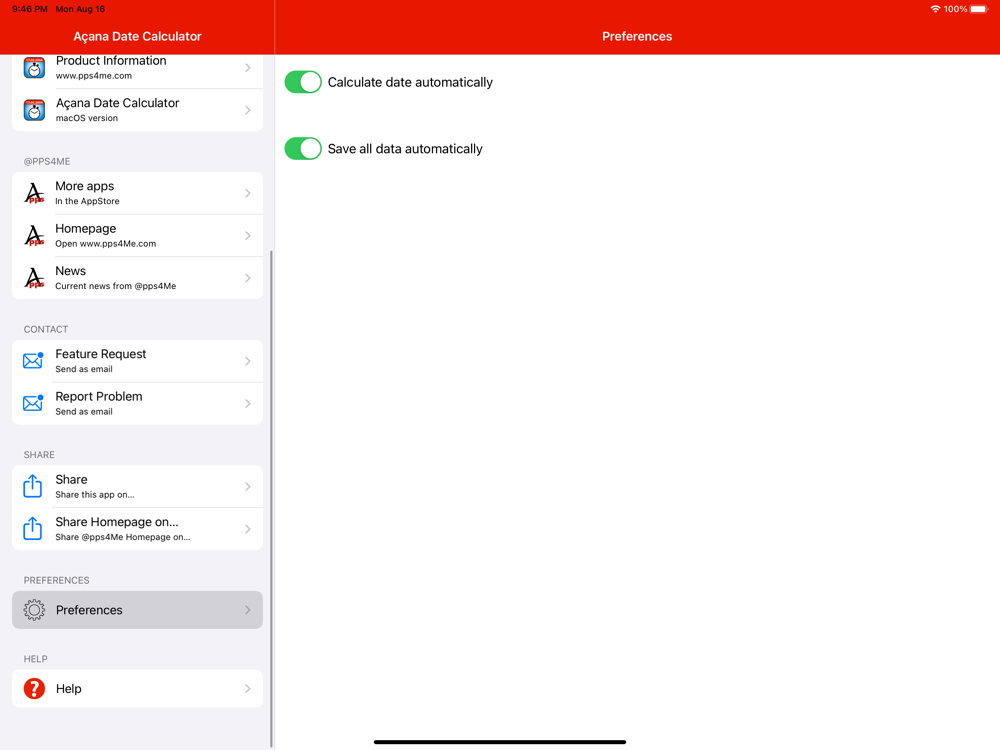The width and height of the screenshot is (1000, 750).
Task: Click the More apps PPS logo icon
Action: [34, 193]
